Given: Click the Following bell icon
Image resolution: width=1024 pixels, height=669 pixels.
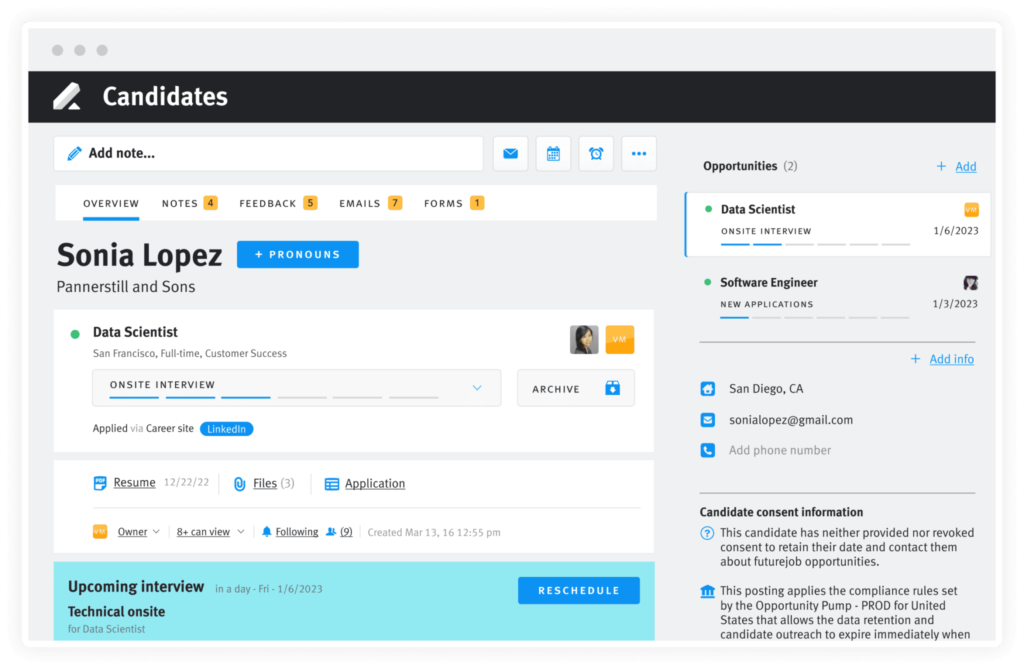Looking at the screenshot, I should coord(266,532).
